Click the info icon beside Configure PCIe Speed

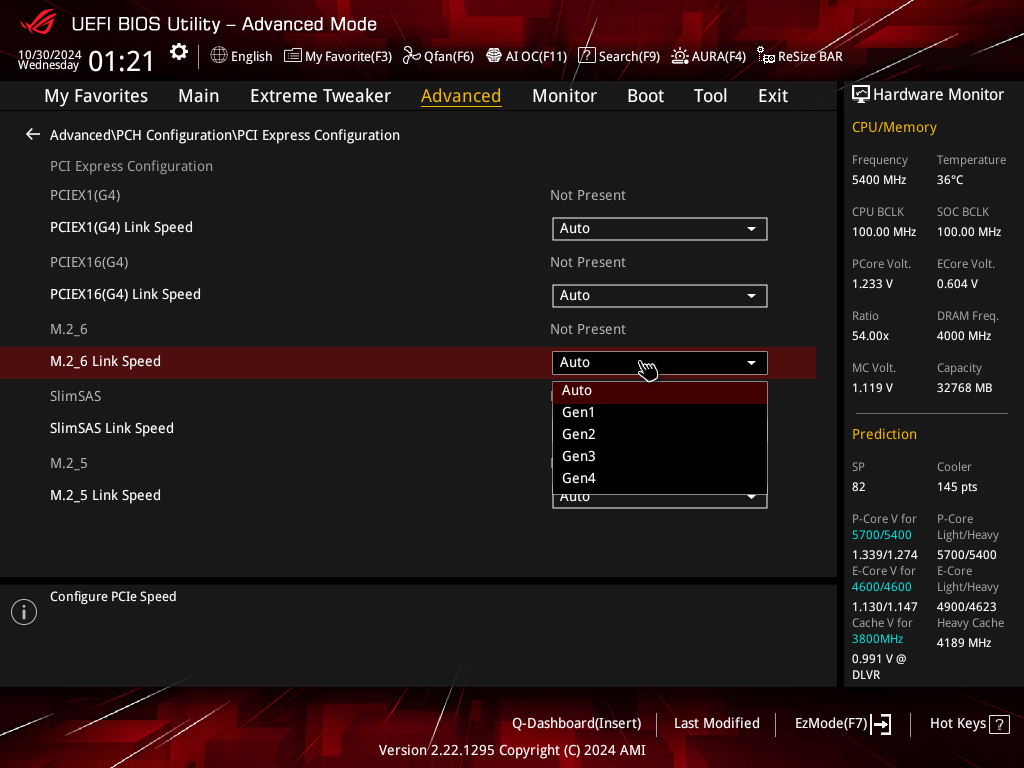click(x=24, y=612)
